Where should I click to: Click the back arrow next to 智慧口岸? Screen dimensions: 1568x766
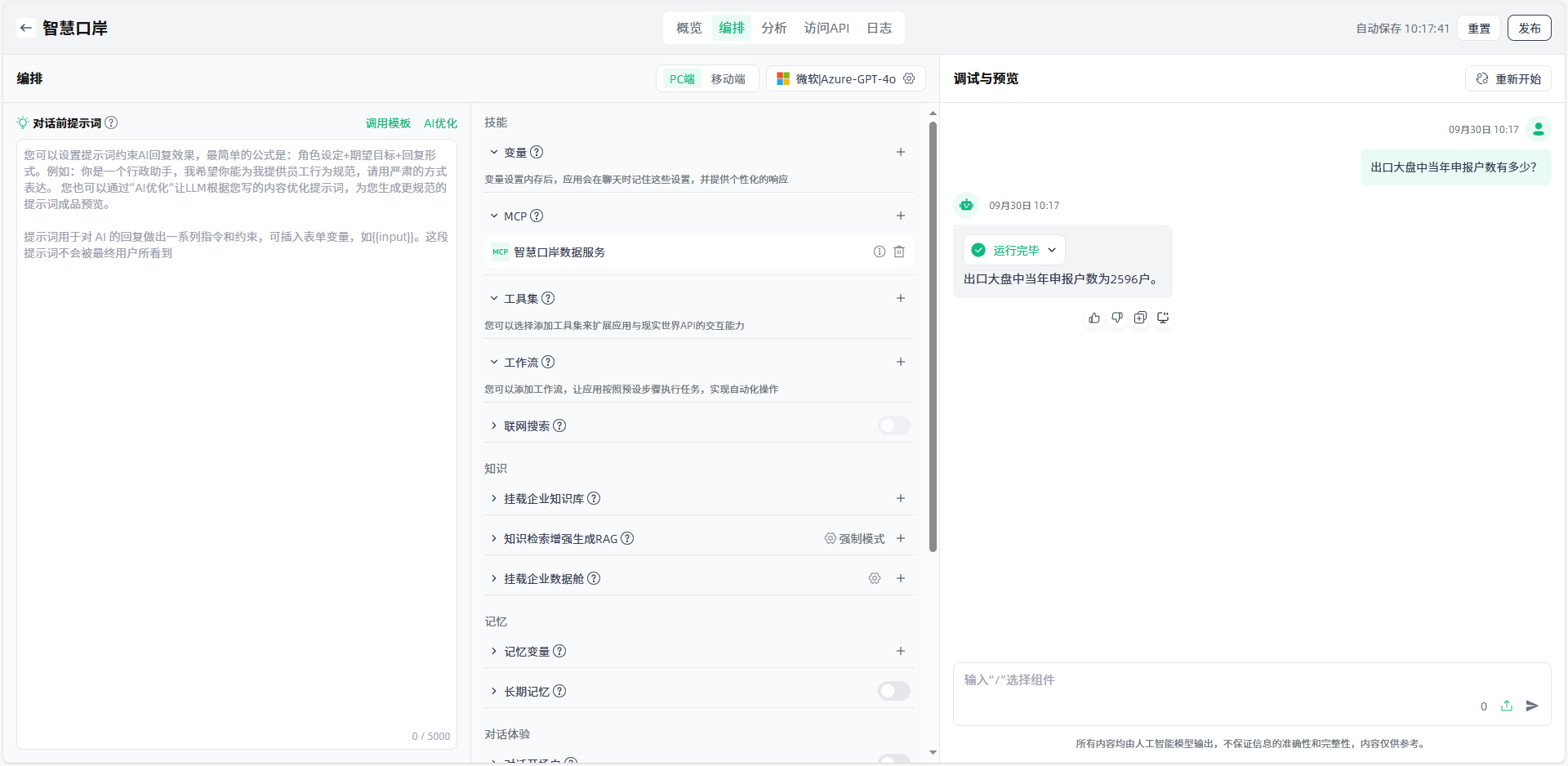coord(26,28)
